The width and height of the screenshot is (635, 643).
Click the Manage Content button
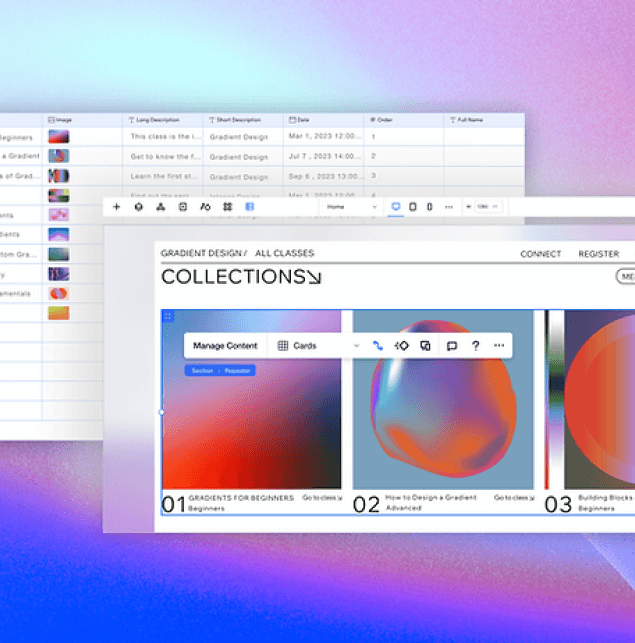[x=225, y=346]
